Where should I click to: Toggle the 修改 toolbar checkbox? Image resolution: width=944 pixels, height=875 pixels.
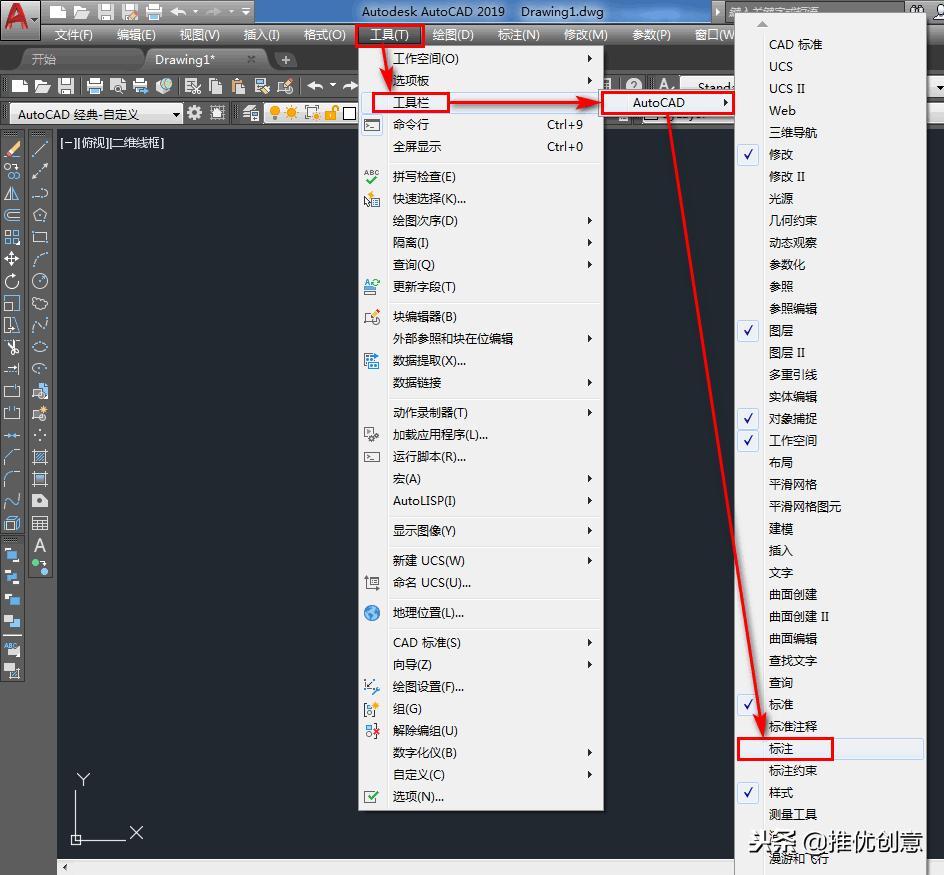(748, 154)
